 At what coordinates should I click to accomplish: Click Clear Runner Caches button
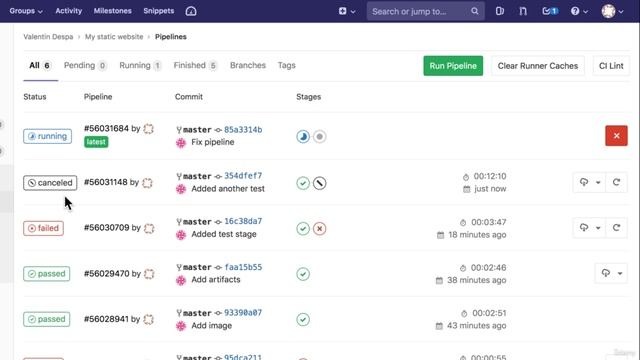538,66
